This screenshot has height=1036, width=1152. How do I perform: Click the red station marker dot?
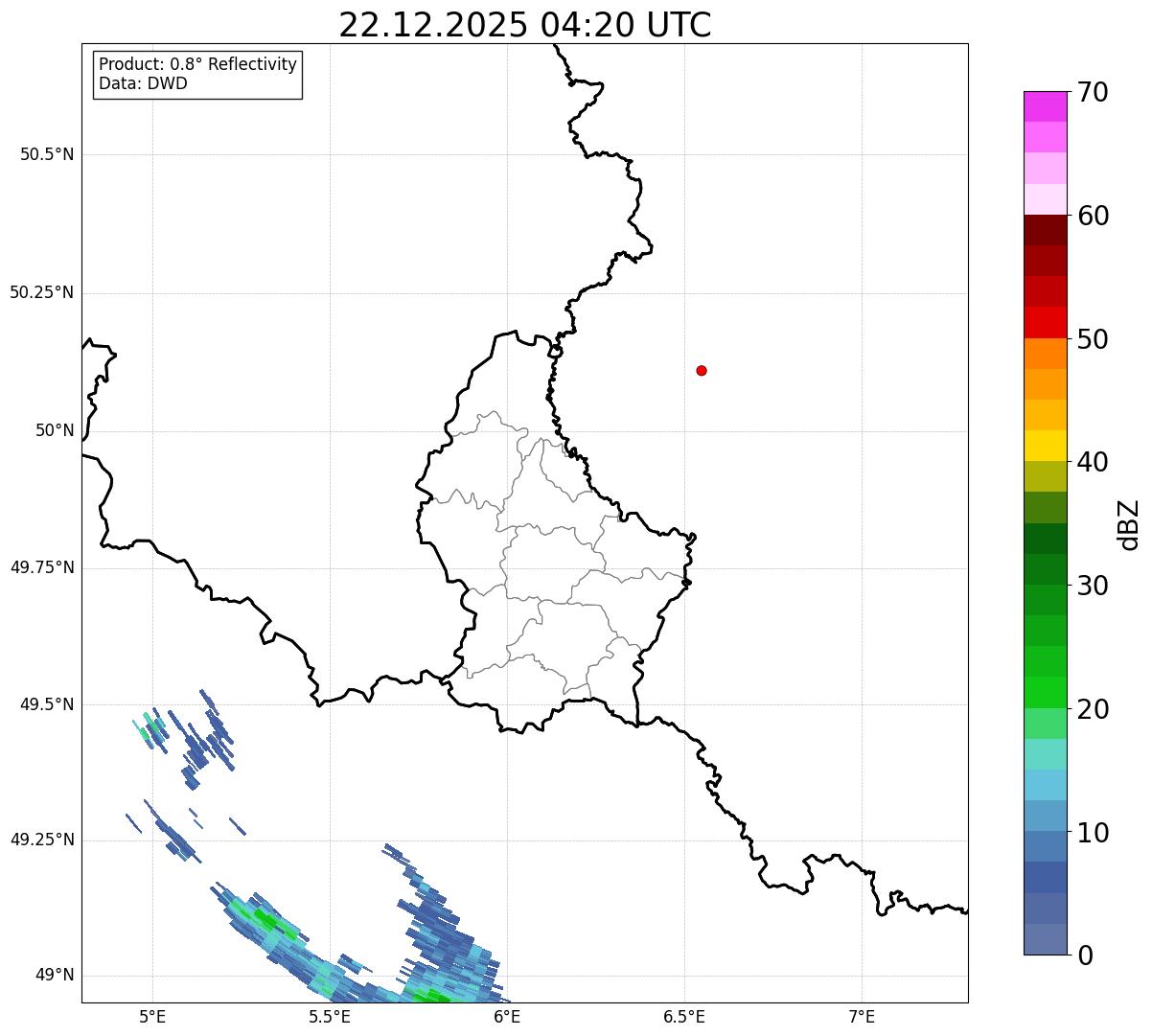coord(702,370)
